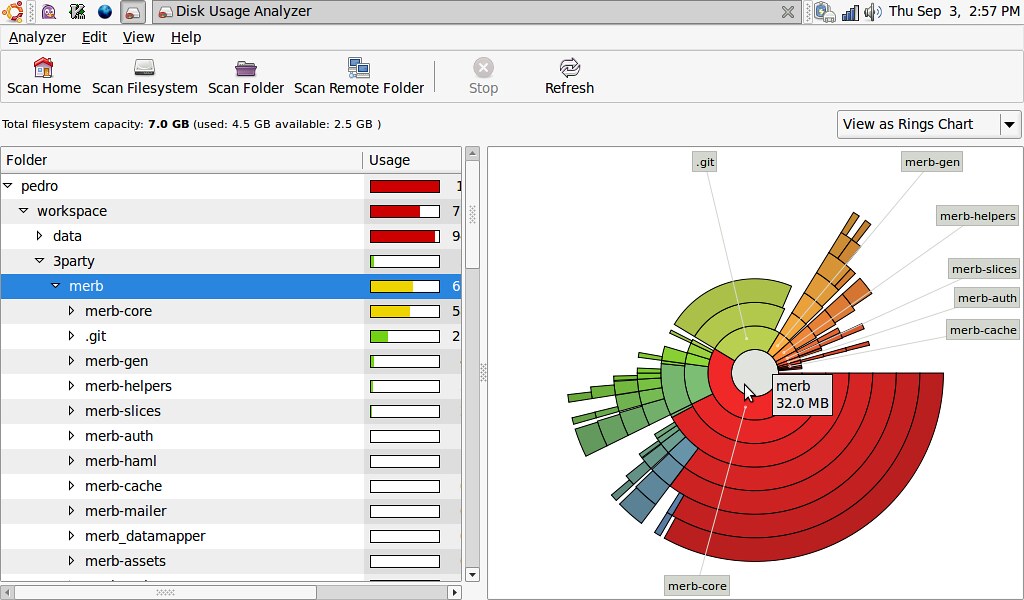Click the Refresh arrows icon
This screenshot has height=600, width=1024.
pos(569,67)
